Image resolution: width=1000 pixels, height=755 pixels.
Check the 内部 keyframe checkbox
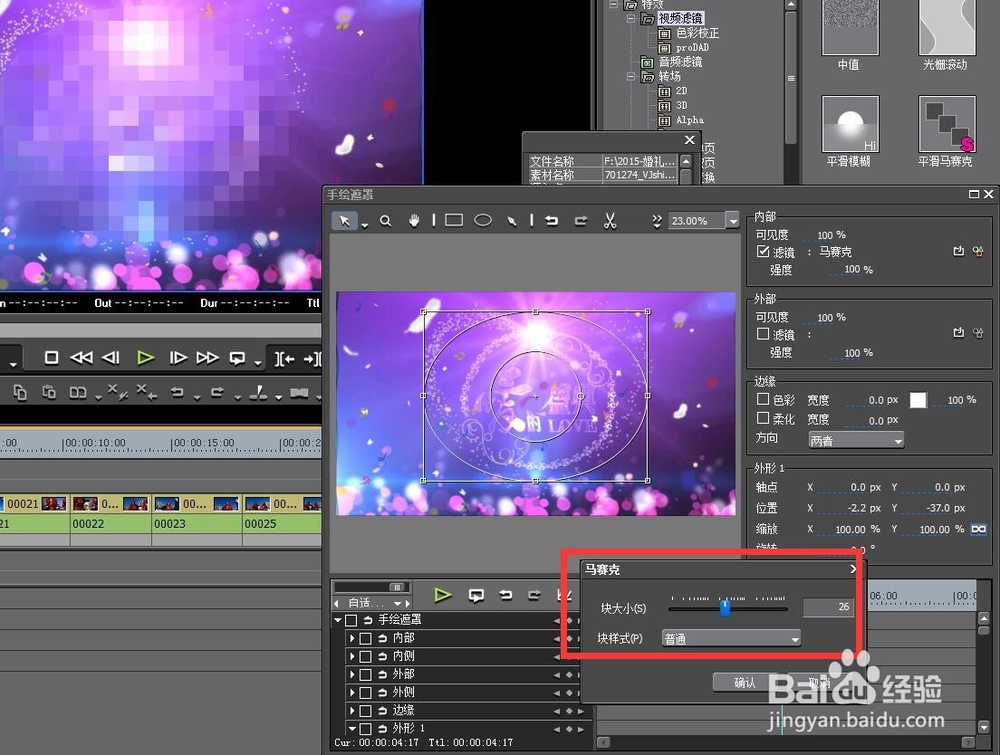[x=365, y=638]
